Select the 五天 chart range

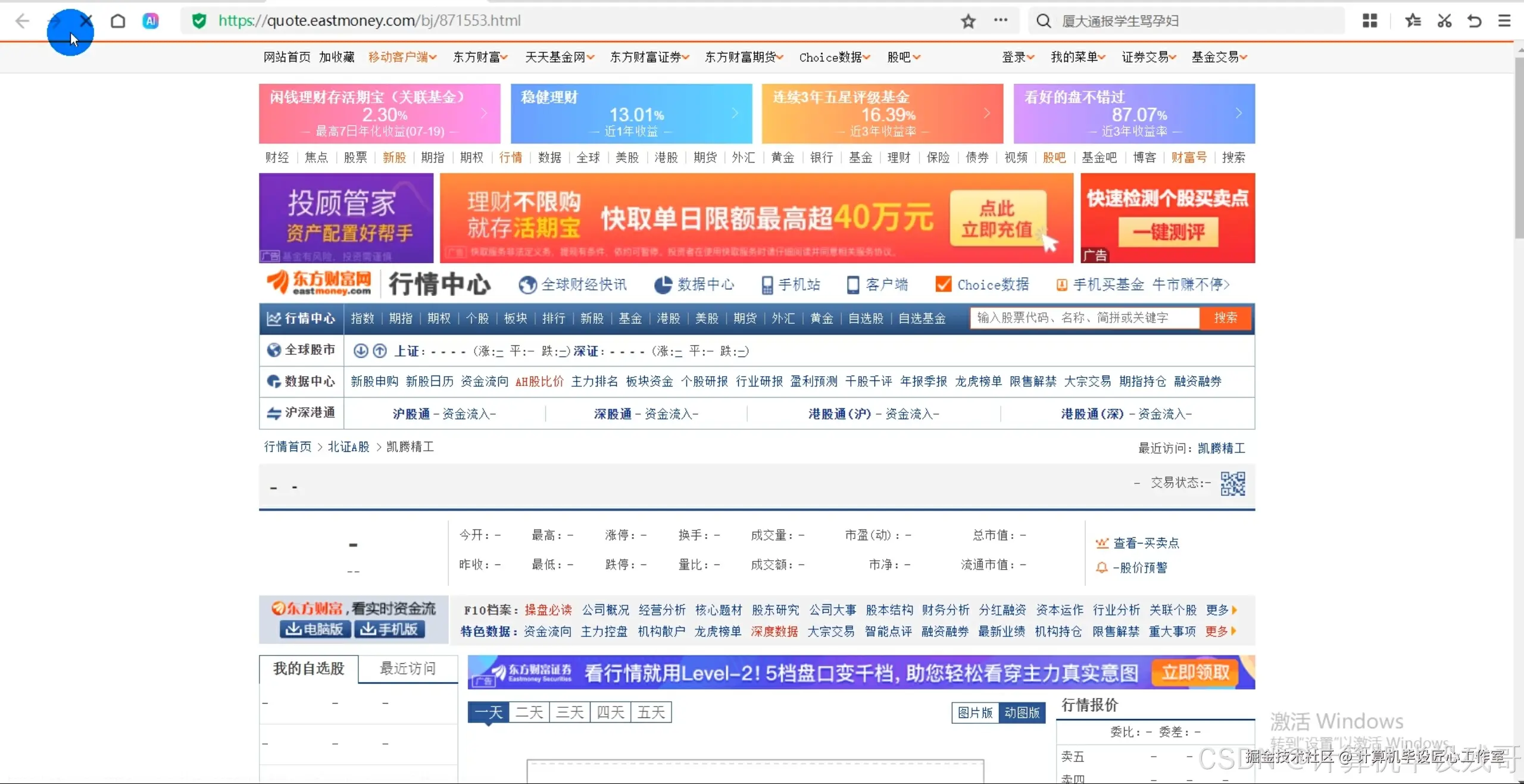click(651, 712)
